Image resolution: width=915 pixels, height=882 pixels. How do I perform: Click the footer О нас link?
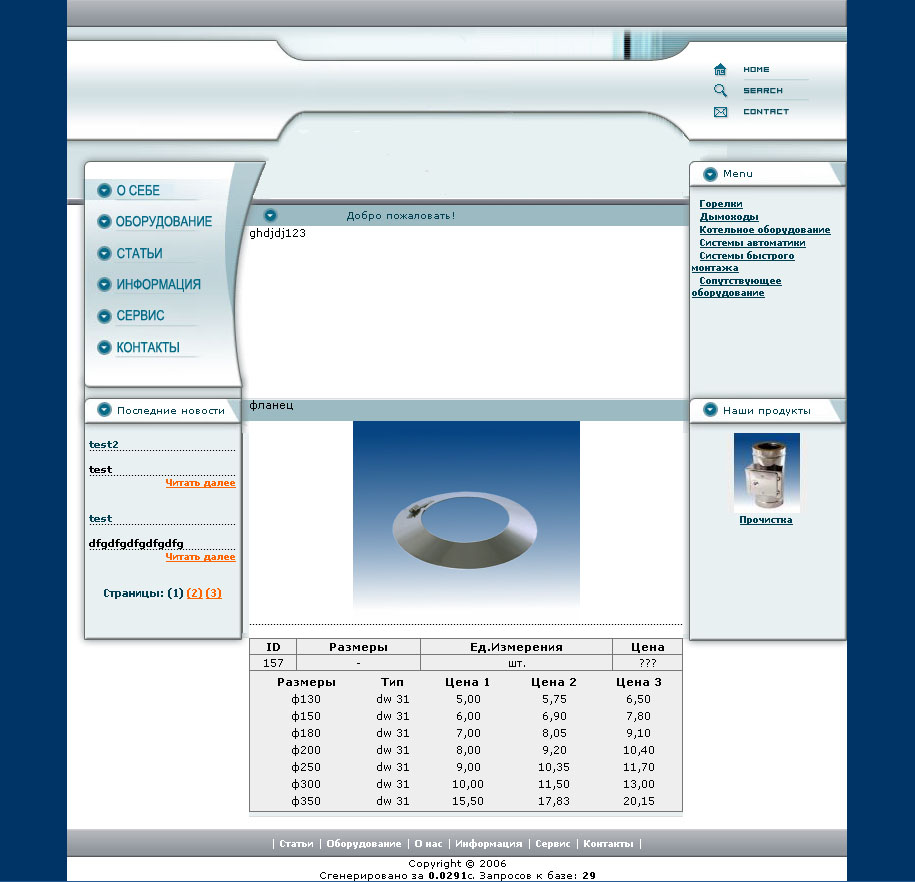click(428, 843)
